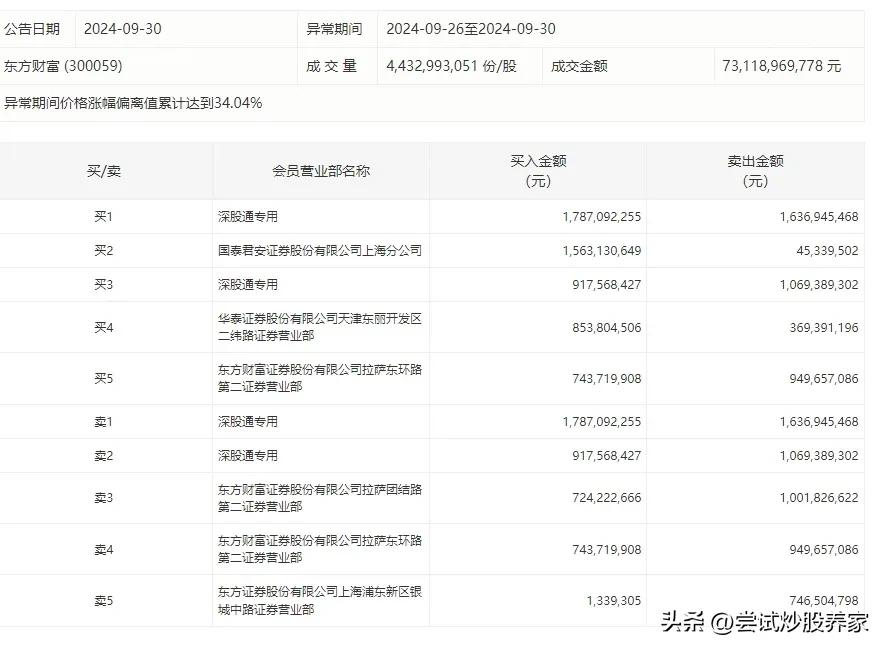Click 拉萨东环路第二证券营业部 in the 买5 row
Screen dimensions: 888x652
[320, 378]
